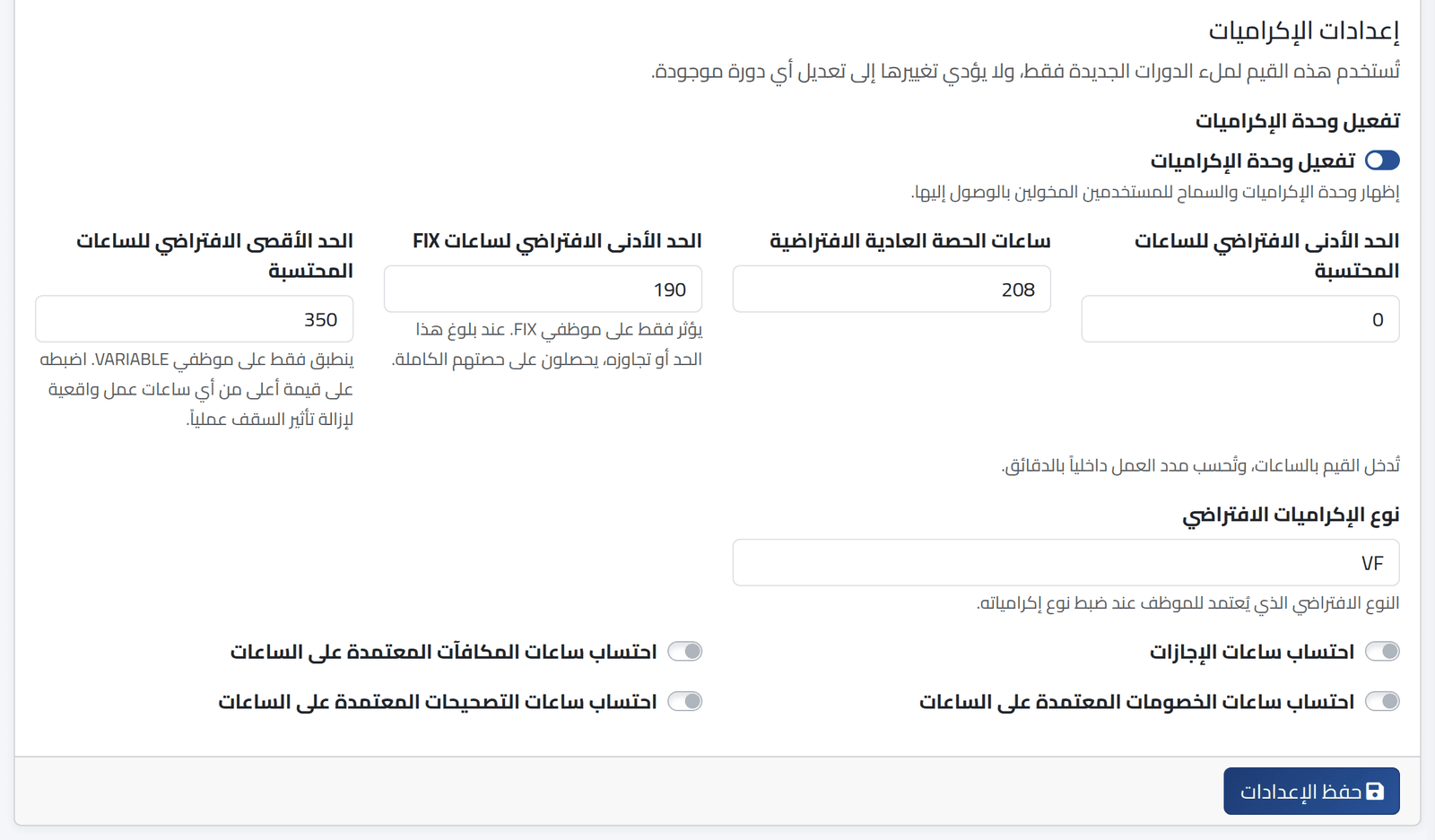Click the heading إعدادات الإكراميات
The image size is (1435, 840).
(1304, 30)
